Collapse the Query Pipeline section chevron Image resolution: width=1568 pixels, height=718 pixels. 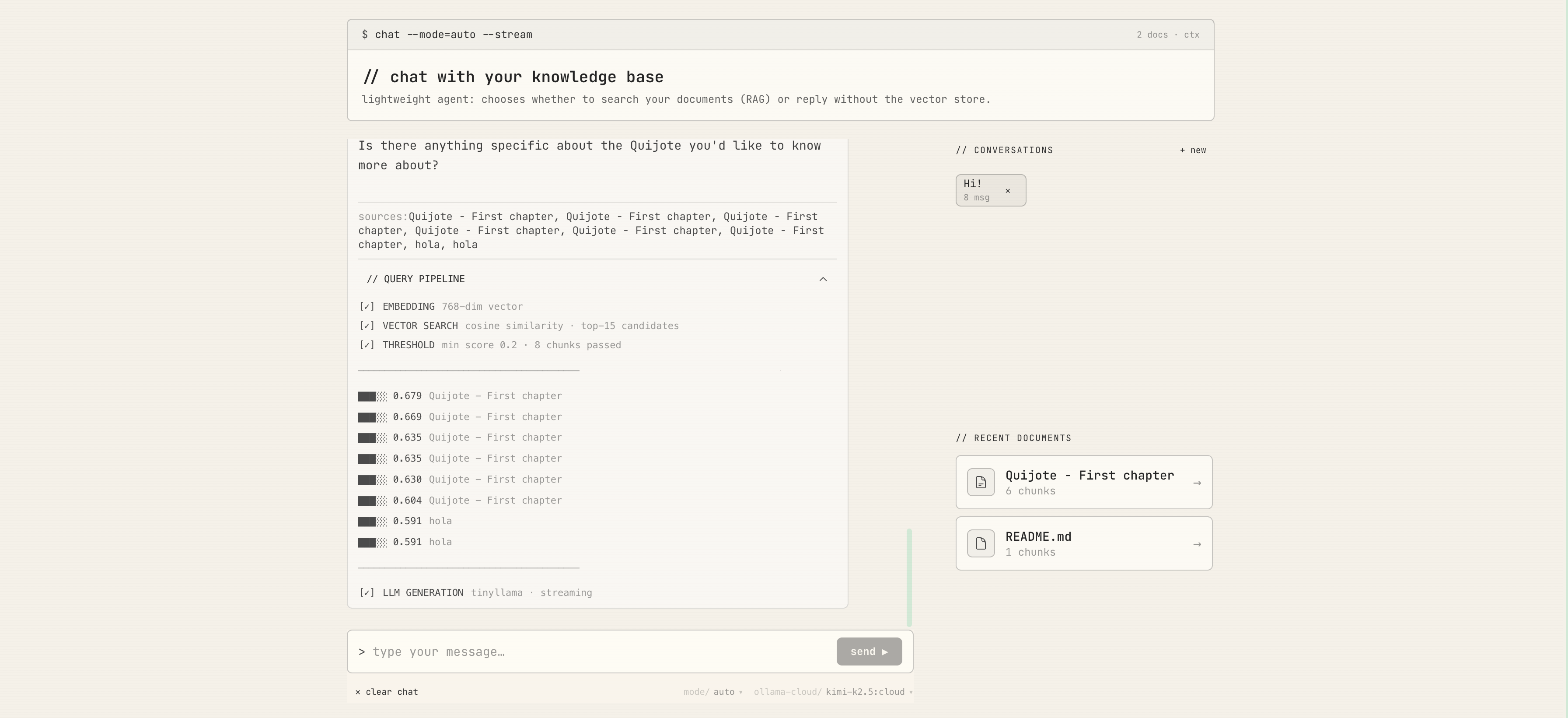[x=823, y=279]
